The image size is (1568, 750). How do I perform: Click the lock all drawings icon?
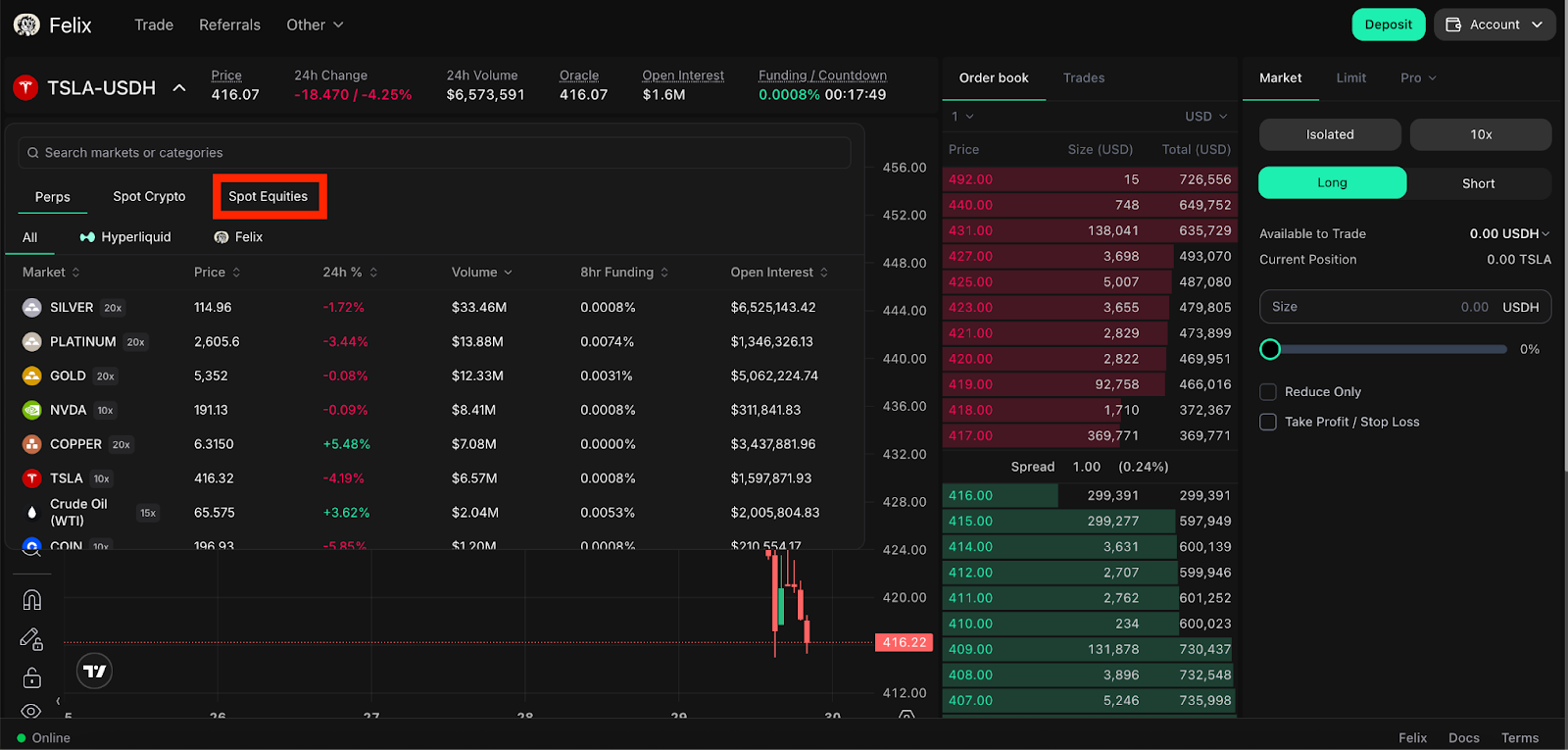[31, 677]
